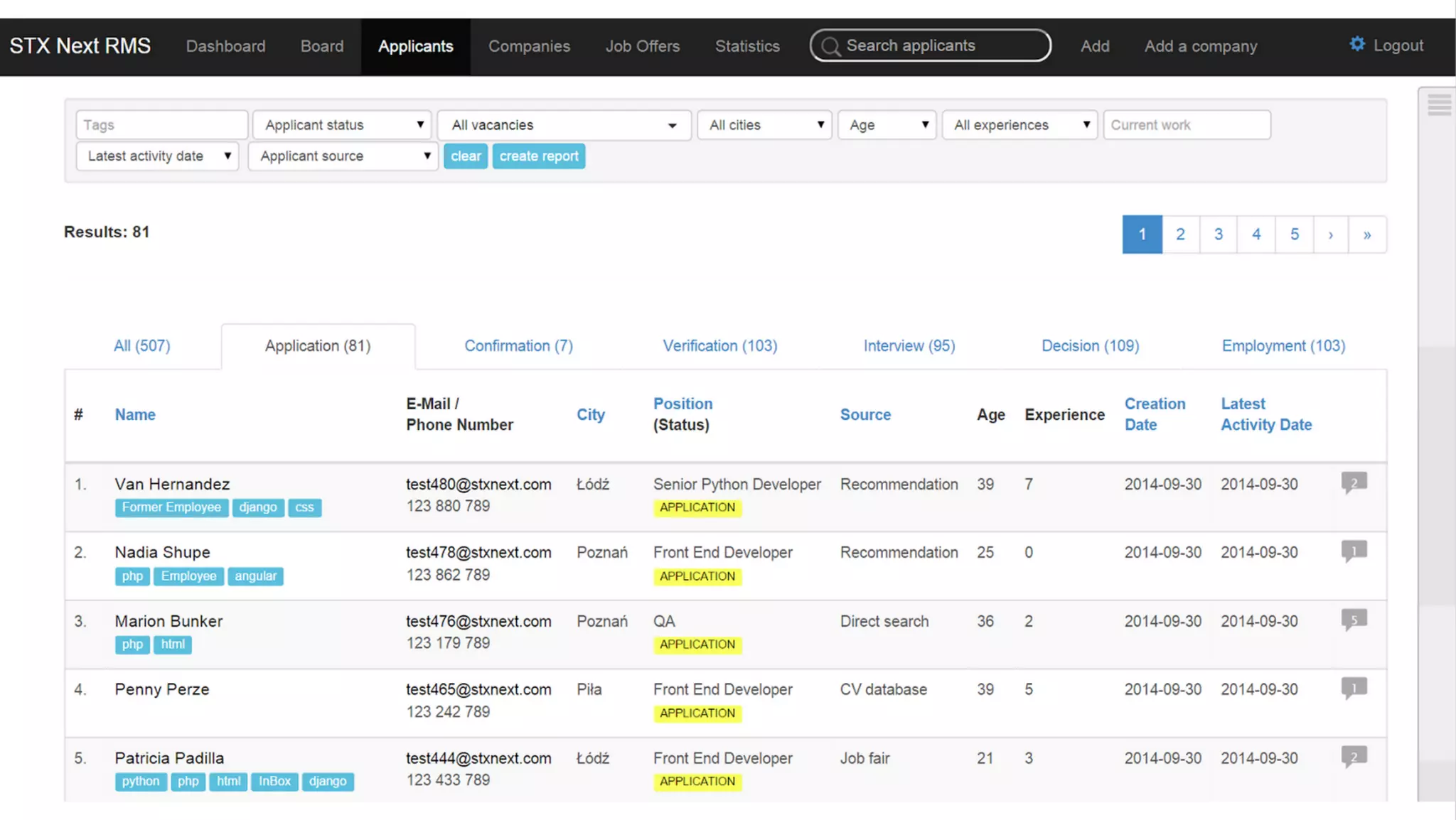
Task: Open applicant Patricia Padilla
Action: [169, 758]
